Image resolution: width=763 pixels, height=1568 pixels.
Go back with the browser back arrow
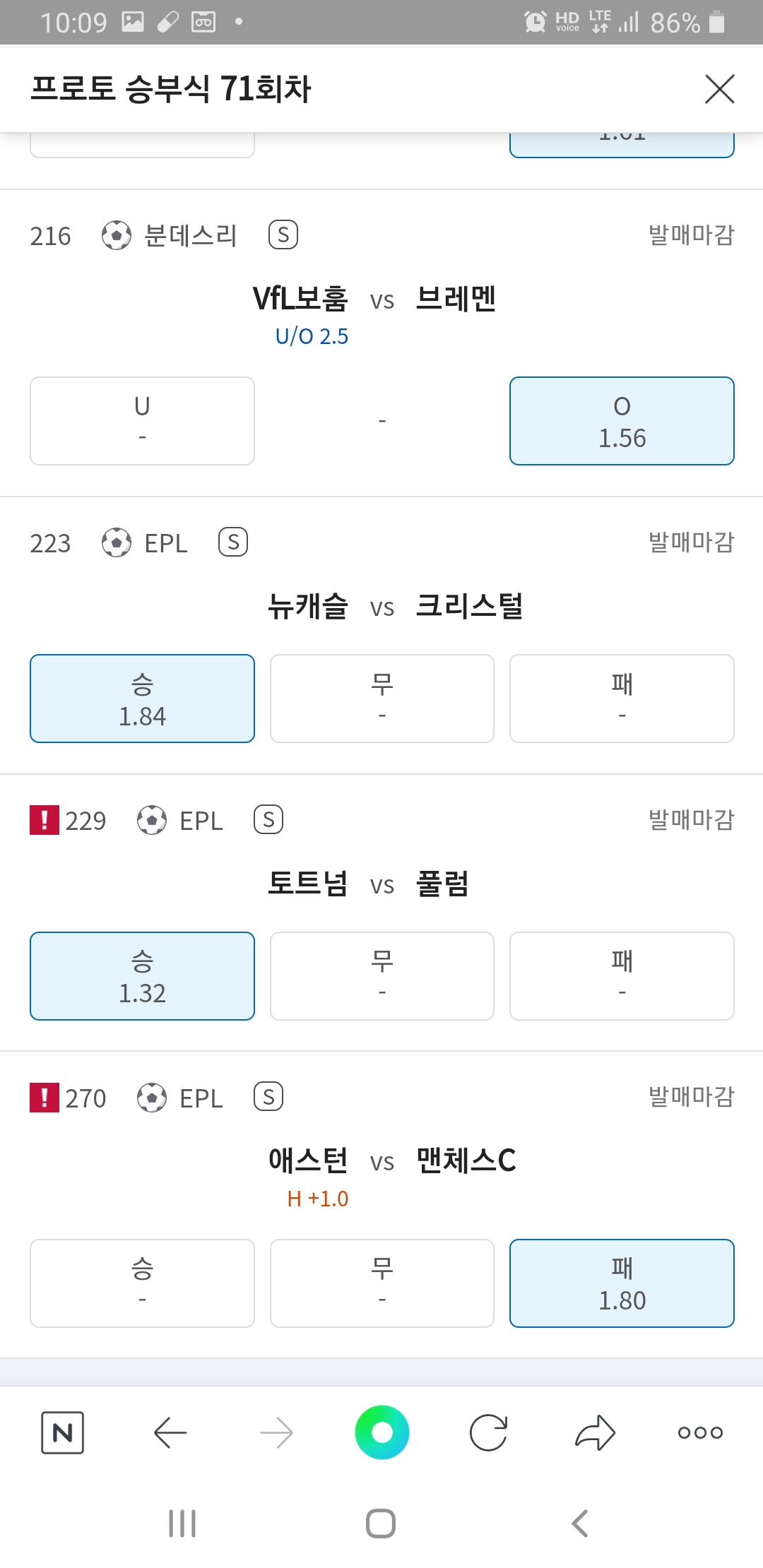(x=170, y=1432)
